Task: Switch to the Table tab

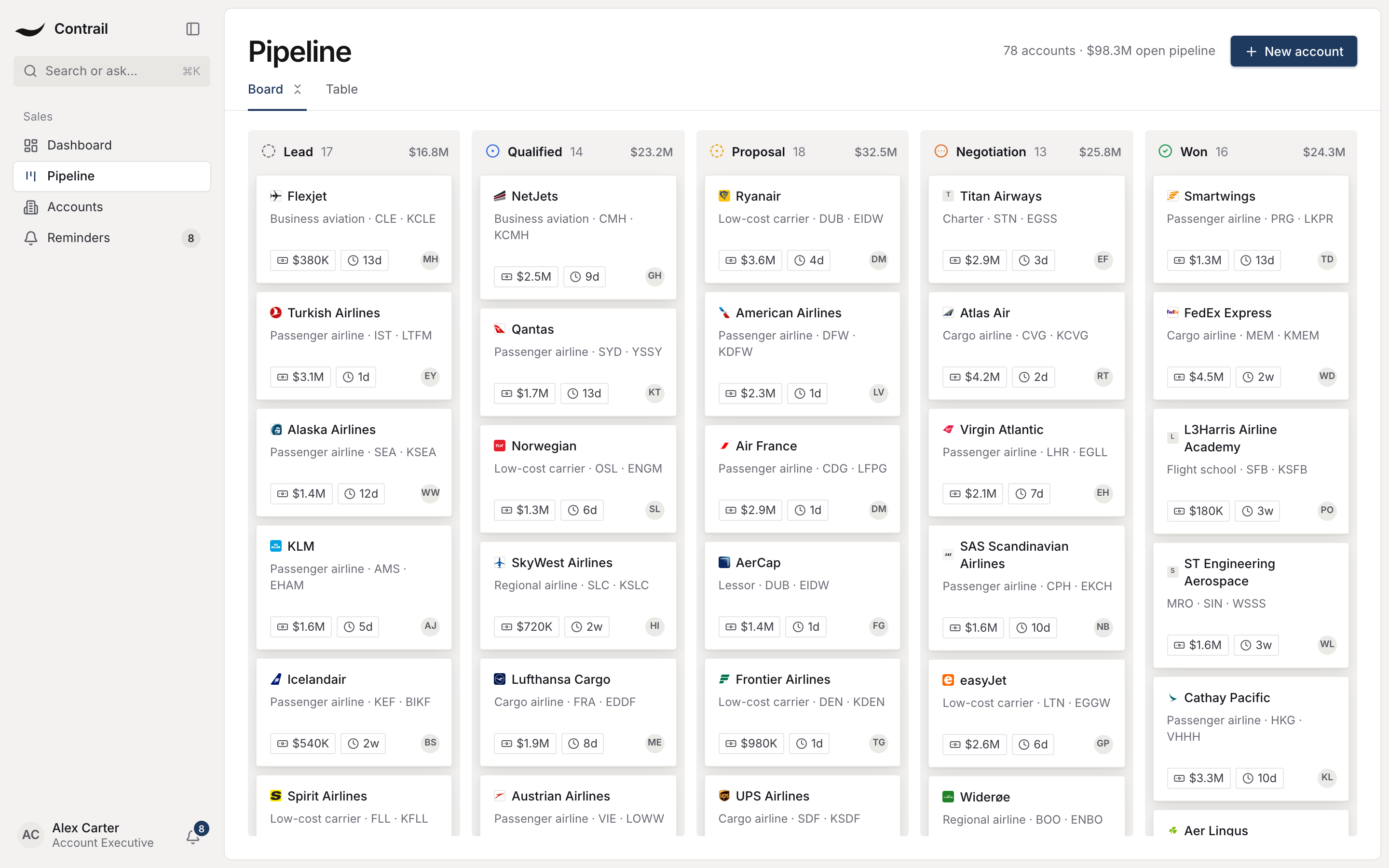Action: tap(341, 89)
